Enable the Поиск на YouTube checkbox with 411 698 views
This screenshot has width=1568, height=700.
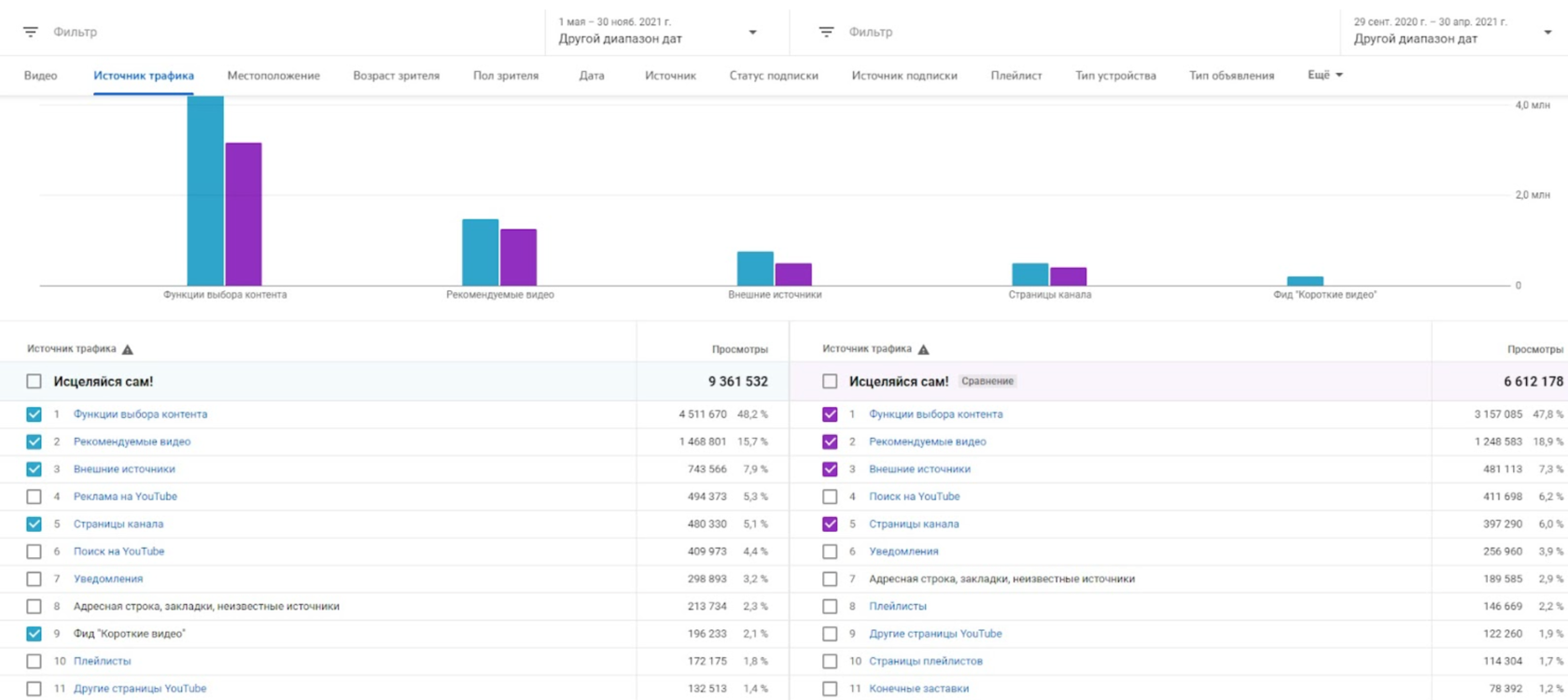[830, 497]
